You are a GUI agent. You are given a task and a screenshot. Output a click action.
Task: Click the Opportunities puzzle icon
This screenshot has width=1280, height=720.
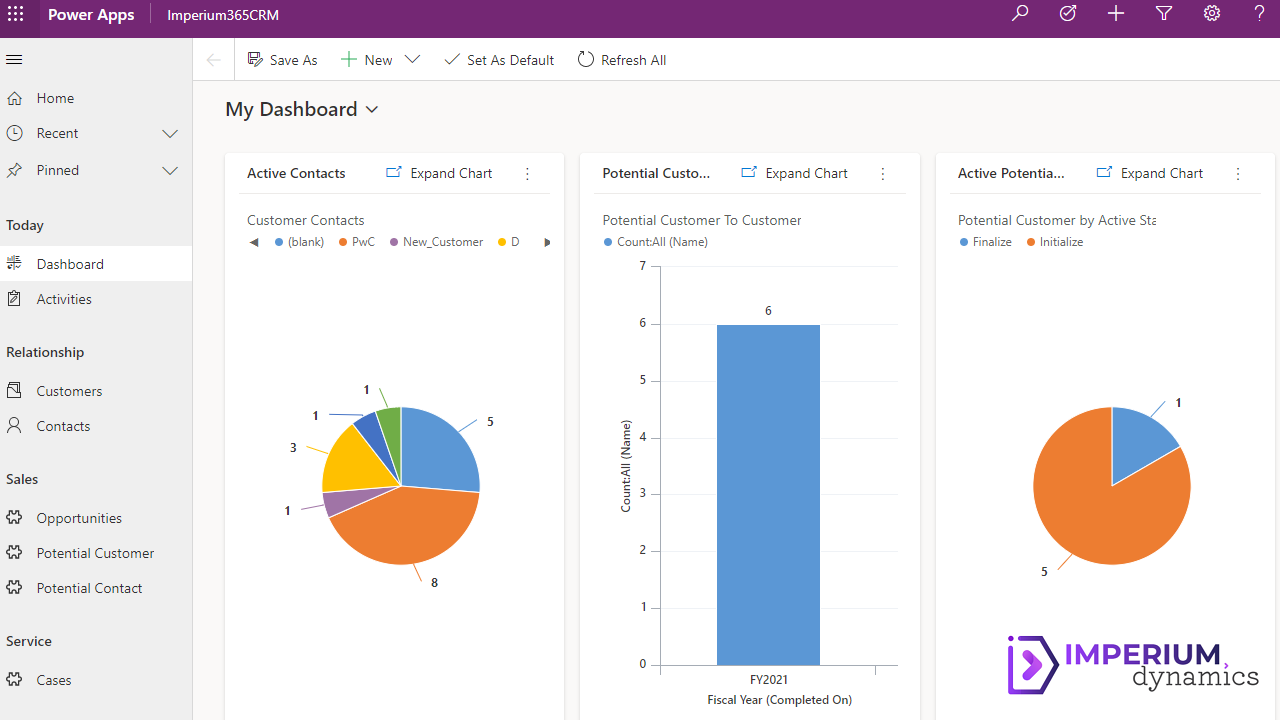14,518
